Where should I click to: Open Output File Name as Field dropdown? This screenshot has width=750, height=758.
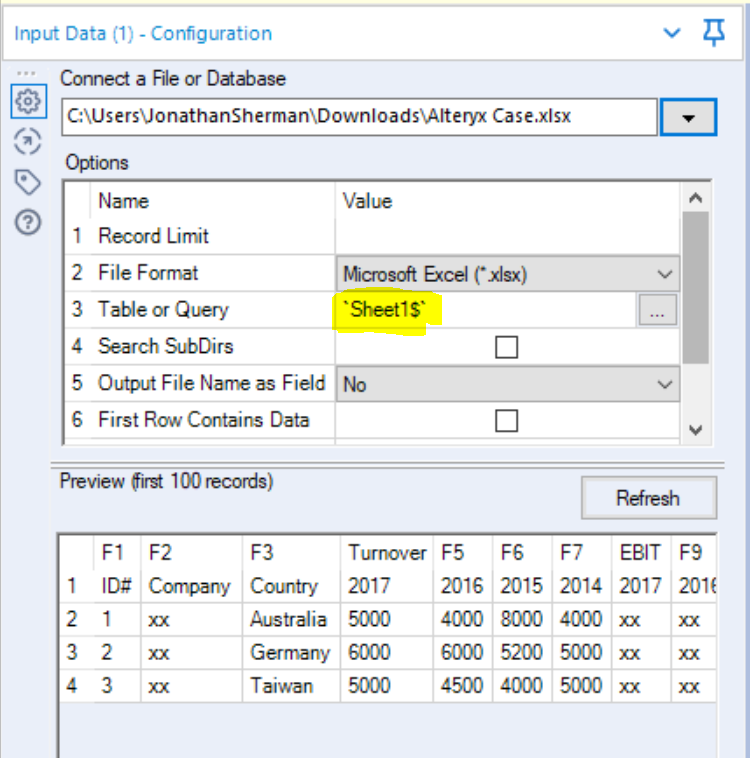pos(507,384)
